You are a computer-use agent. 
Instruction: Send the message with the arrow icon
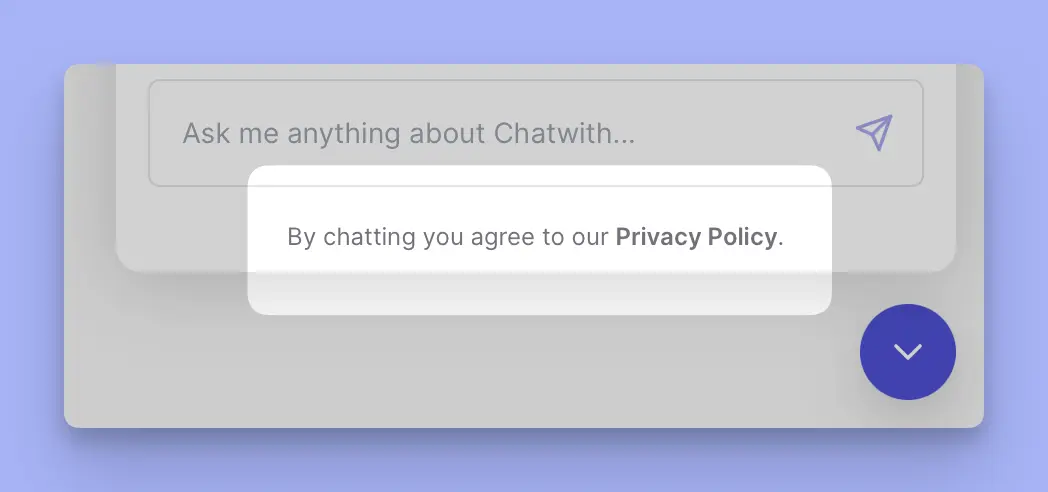pyautogui.click(x=874, y=133)
